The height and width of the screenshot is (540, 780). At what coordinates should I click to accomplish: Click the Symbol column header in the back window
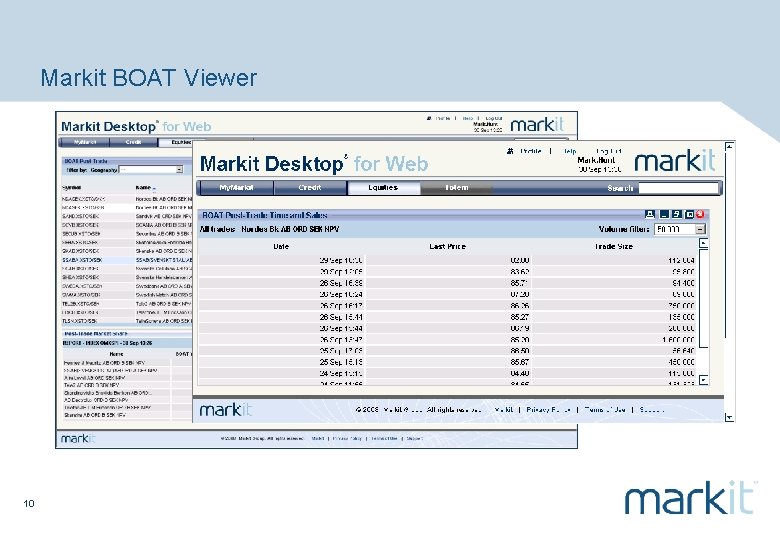click(72, 188)
